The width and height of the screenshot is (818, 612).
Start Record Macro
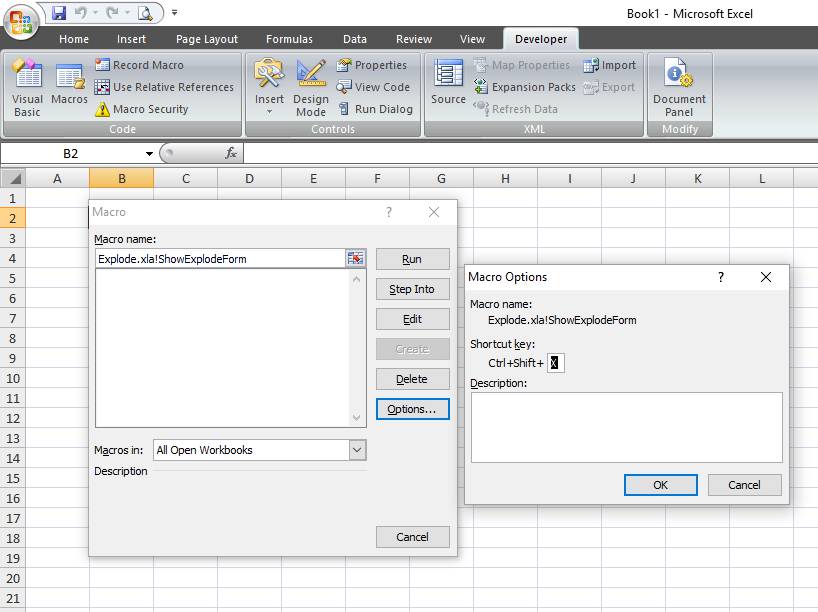(139, 65)
